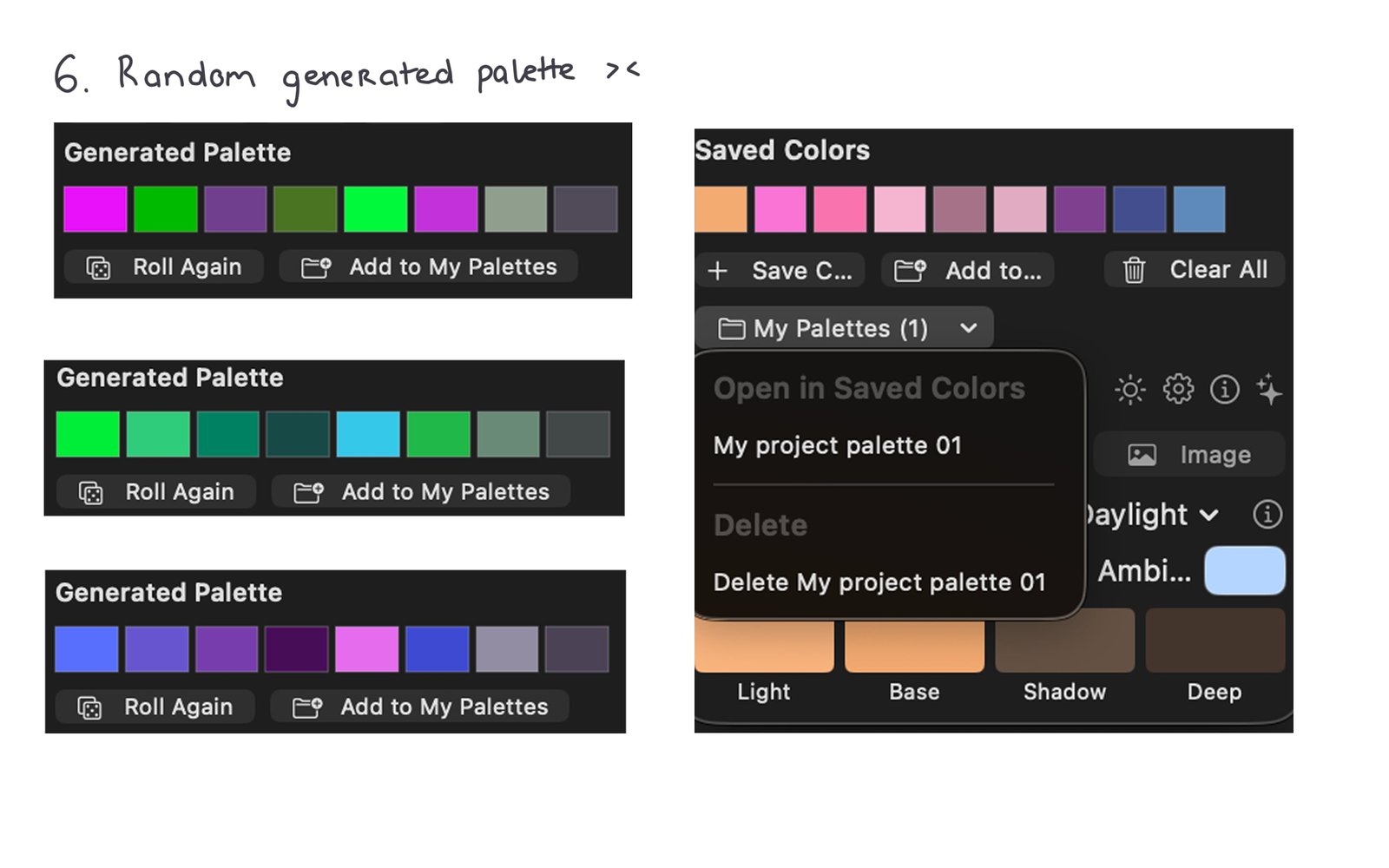Select the orange swatch in Saved Colors

tap(721, 209)
